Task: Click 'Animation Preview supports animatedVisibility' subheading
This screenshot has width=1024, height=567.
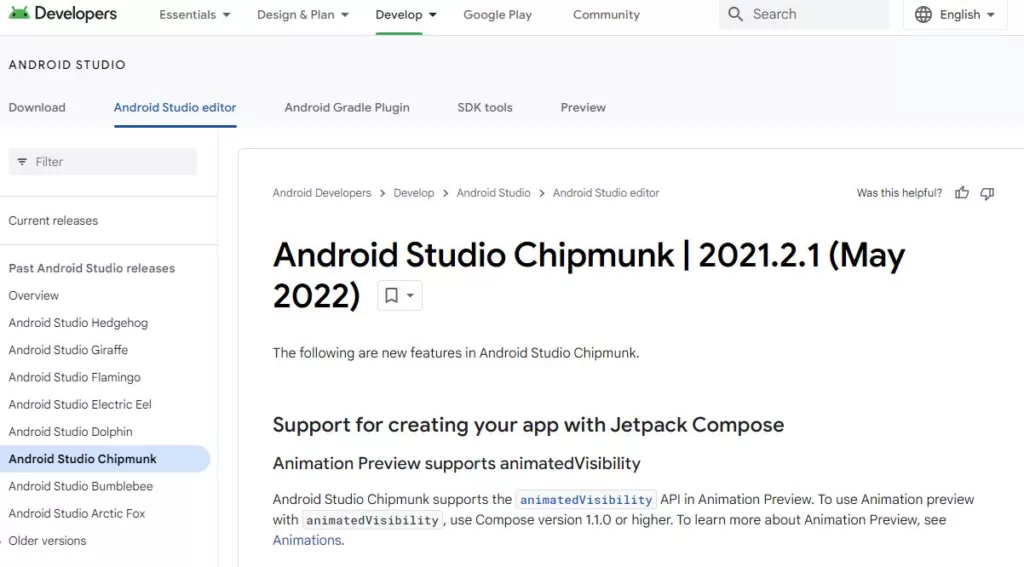Action: pyautogui.click(x=456, y=464)
